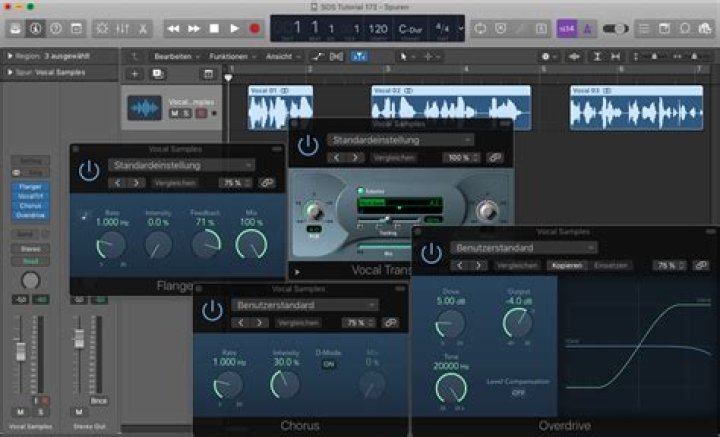720x437 pixels.
Task: Toggle the Chorus D-Mode ON button
Action: pyautogui.click(x=328, y=364)
